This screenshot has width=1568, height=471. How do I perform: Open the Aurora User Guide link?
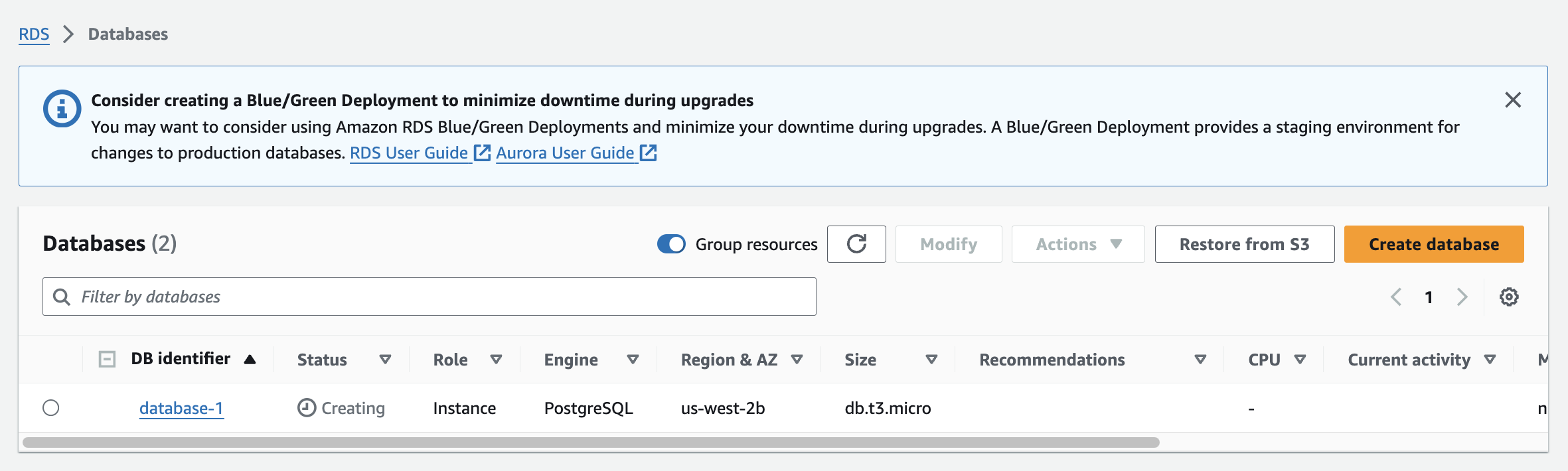coord(576,153)
